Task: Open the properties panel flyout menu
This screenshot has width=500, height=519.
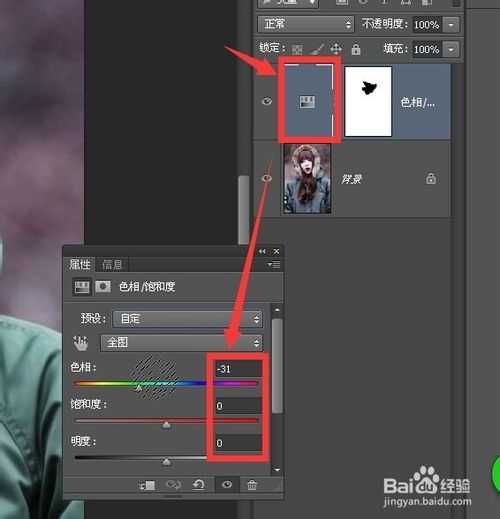Action: 274,265
